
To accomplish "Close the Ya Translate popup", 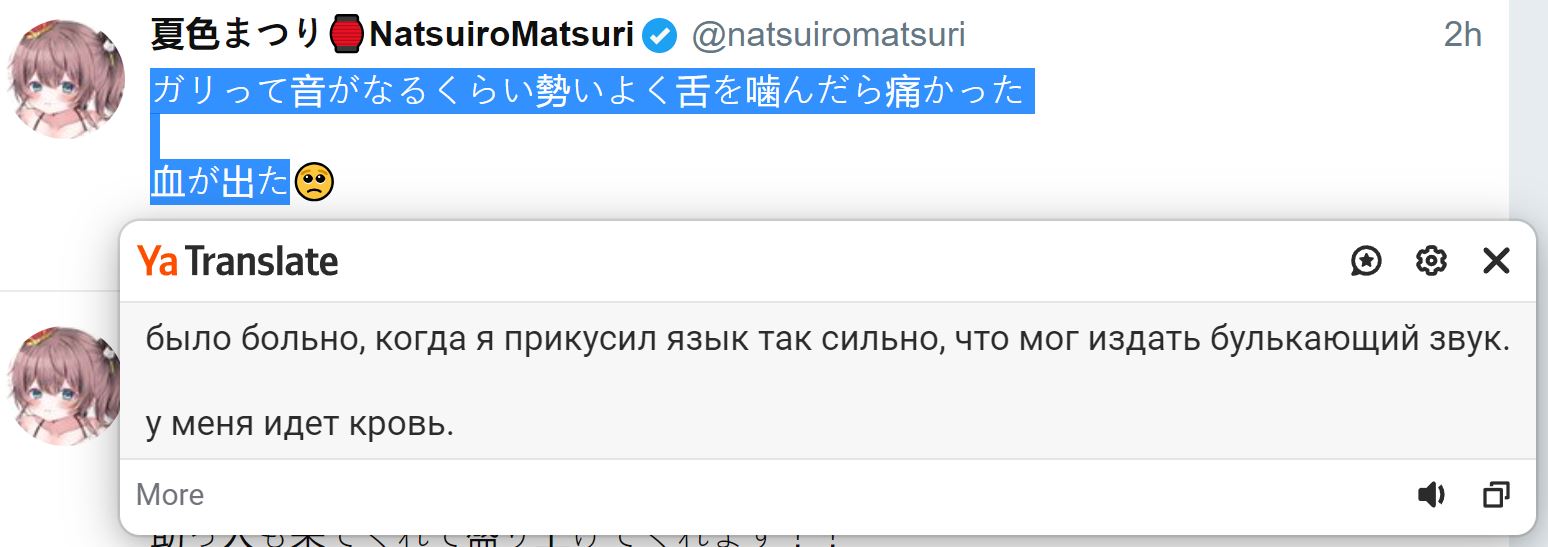I will pos(1496,261).
